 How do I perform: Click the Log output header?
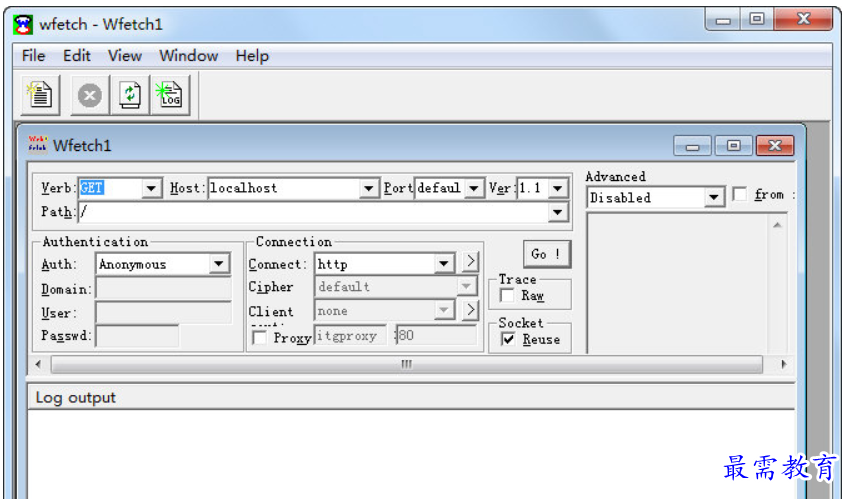(411, 398)
